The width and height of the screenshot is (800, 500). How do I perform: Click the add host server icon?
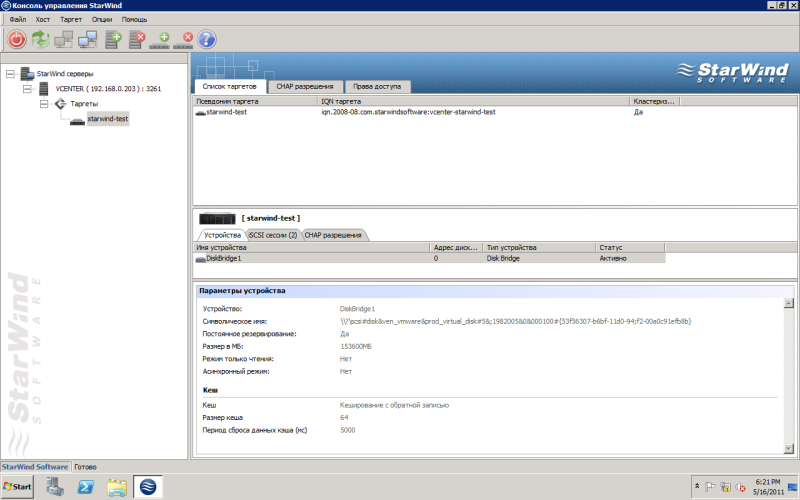tap(113, 39)
